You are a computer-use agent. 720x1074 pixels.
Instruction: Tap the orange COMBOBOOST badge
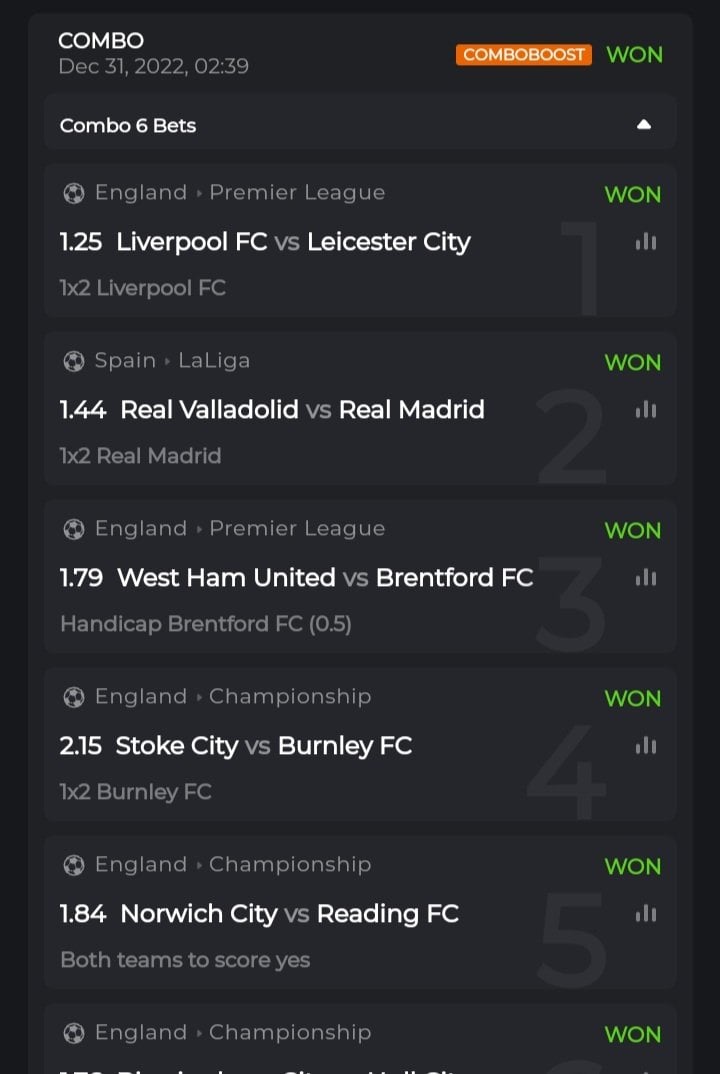[524, 55]
